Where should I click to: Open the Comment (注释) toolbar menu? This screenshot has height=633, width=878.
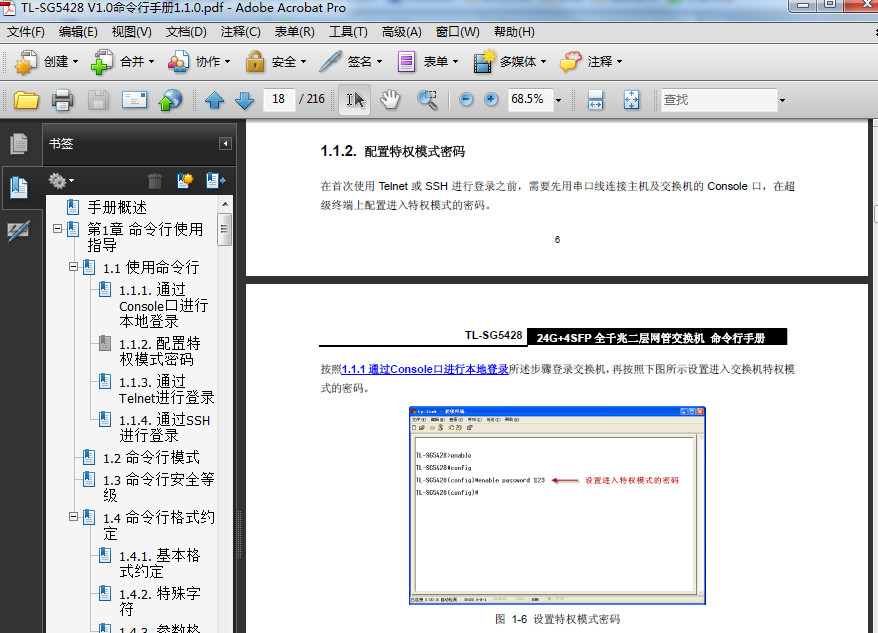pos(591,62)
